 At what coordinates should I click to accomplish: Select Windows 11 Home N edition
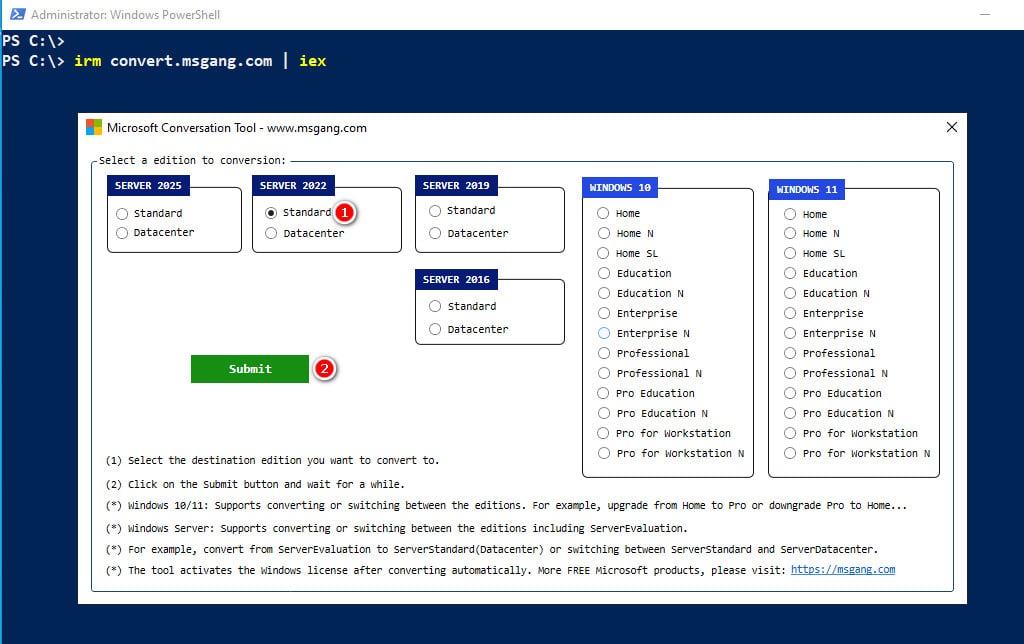click(x=790, y=233)
